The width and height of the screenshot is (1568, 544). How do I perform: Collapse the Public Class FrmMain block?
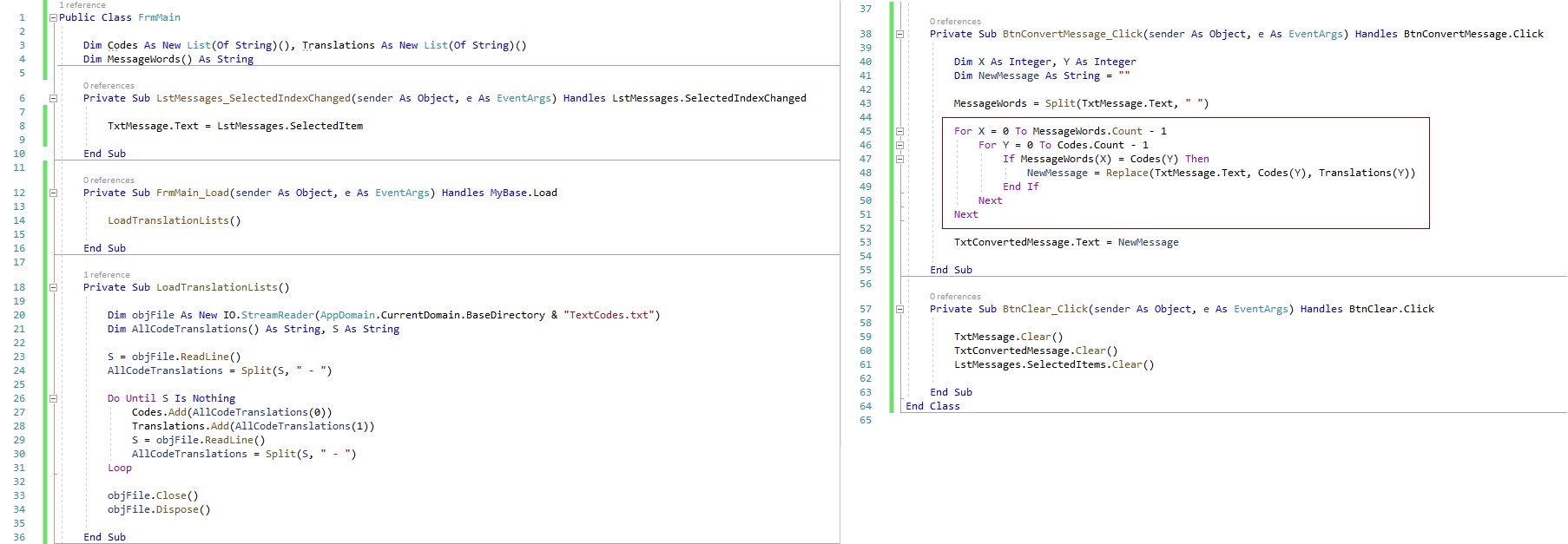point(53,17)
